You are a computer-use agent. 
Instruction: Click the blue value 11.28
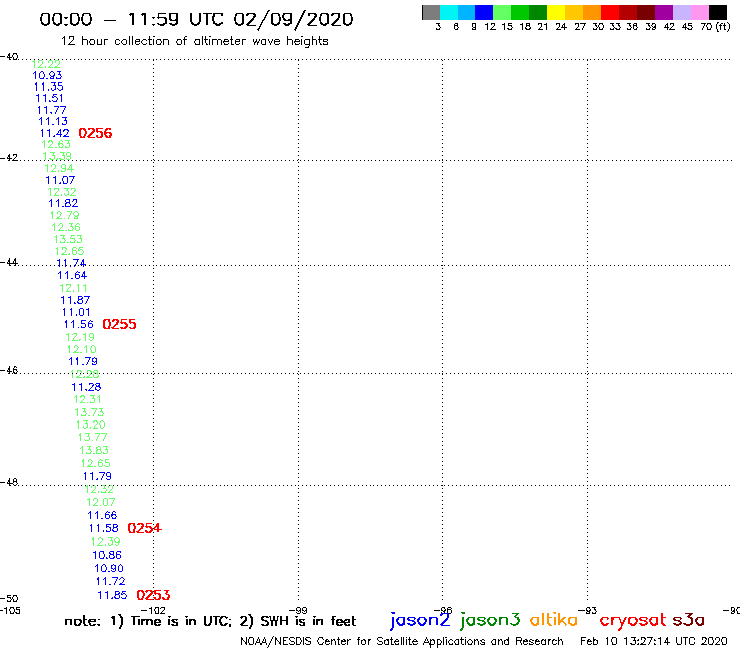pos(86,387)
